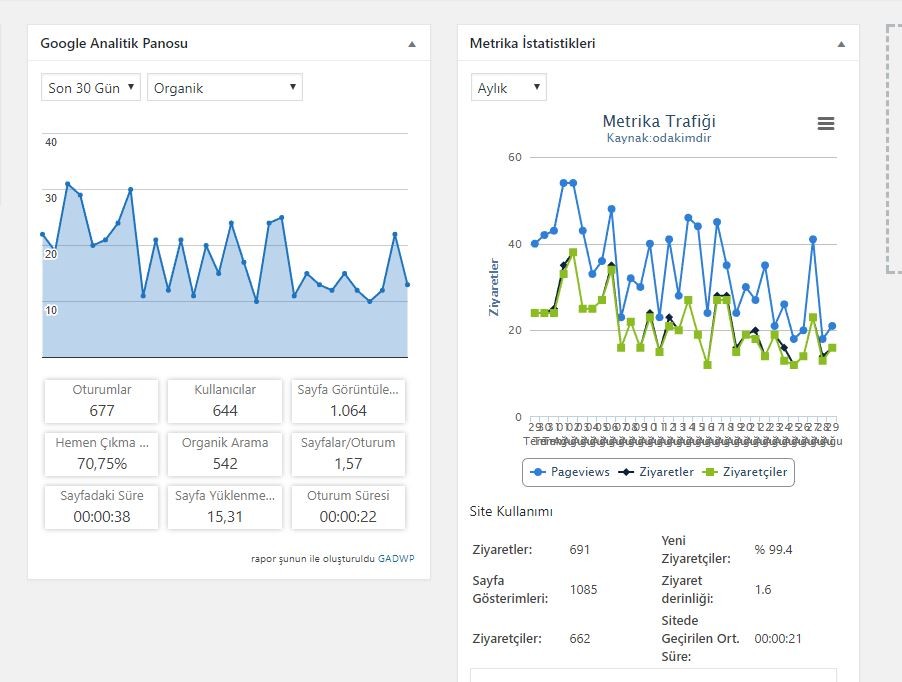Open the Metrika chart hamburger menu

click(x=825, y=123)
